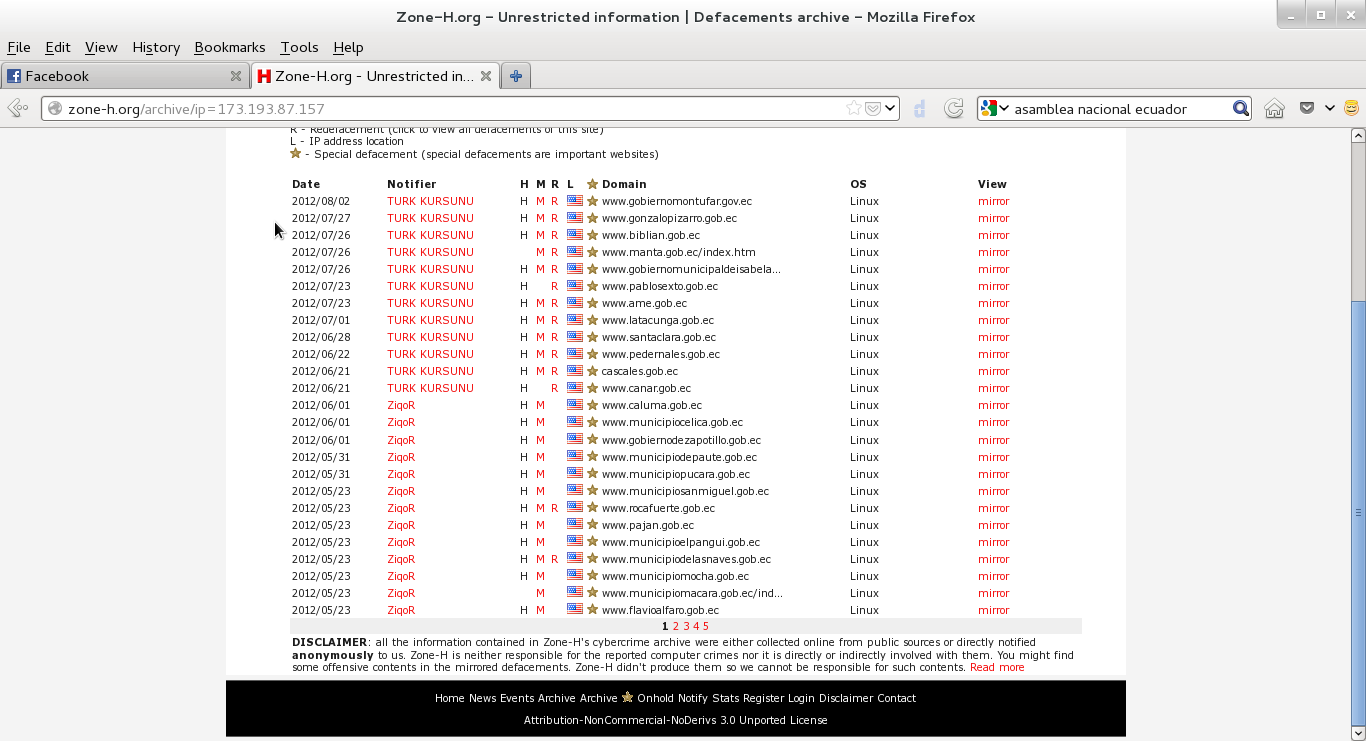Screen dimensions: 1366x741
Task: Click Onhold in the footer navigation
Action: (655, 698)
